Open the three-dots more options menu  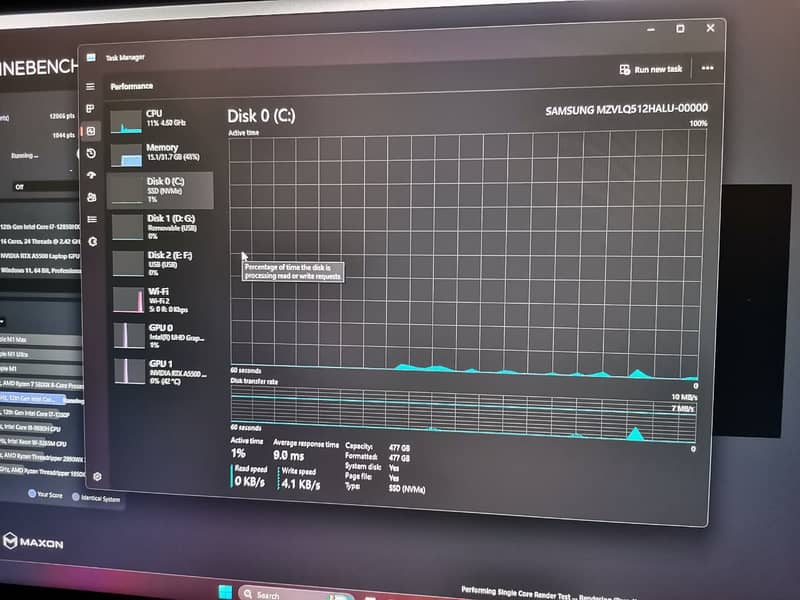coord(707,68)
